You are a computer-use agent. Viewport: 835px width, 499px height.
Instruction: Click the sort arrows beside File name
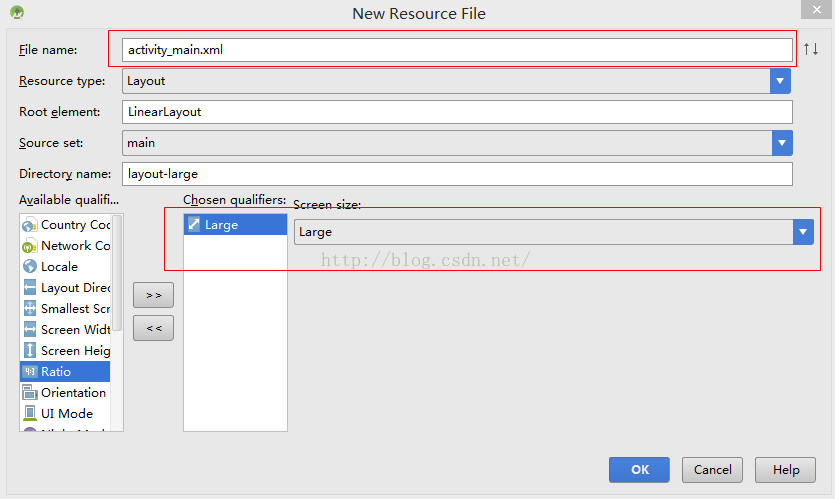(x=811, y=49)
